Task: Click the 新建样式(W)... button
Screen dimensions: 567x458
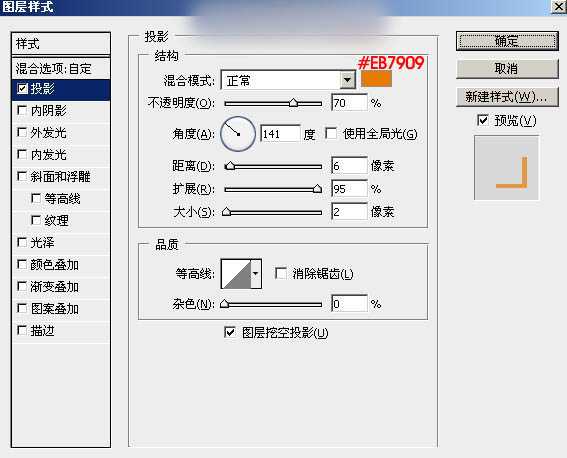Action: tap(507, 97)
